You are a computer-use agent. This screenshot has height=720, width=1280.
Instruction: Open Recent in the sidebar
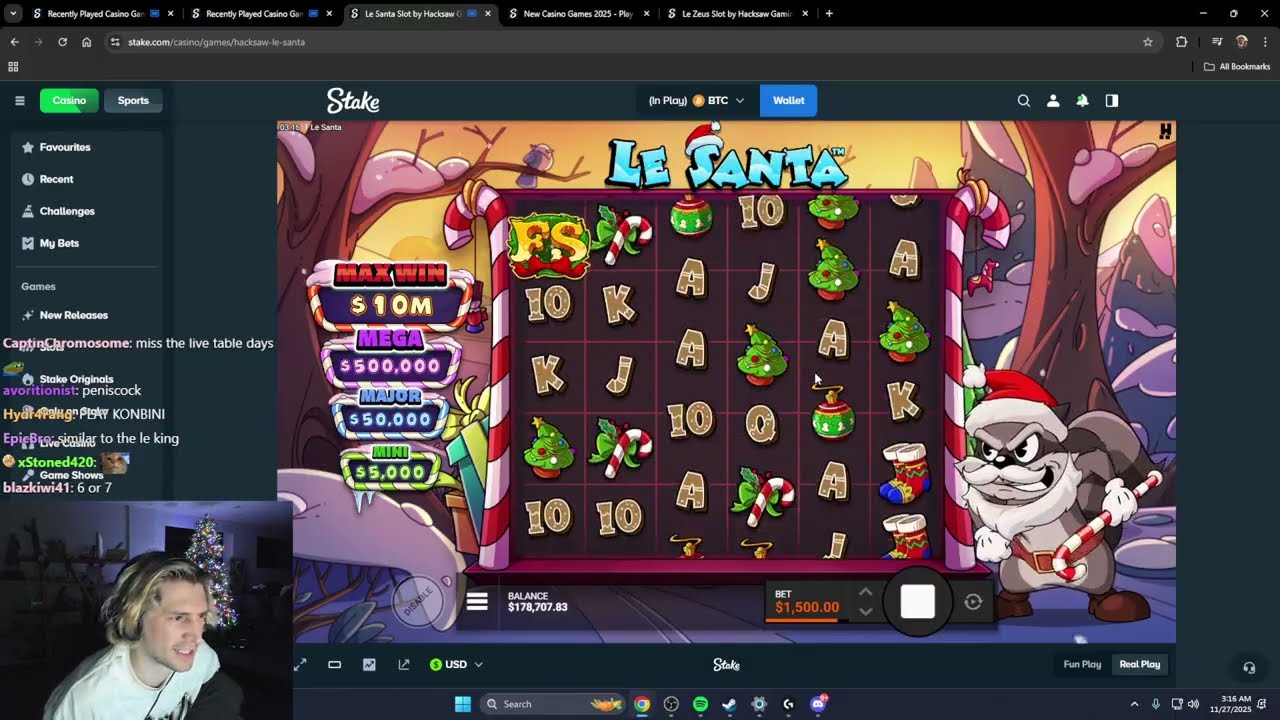coord(56,179)
